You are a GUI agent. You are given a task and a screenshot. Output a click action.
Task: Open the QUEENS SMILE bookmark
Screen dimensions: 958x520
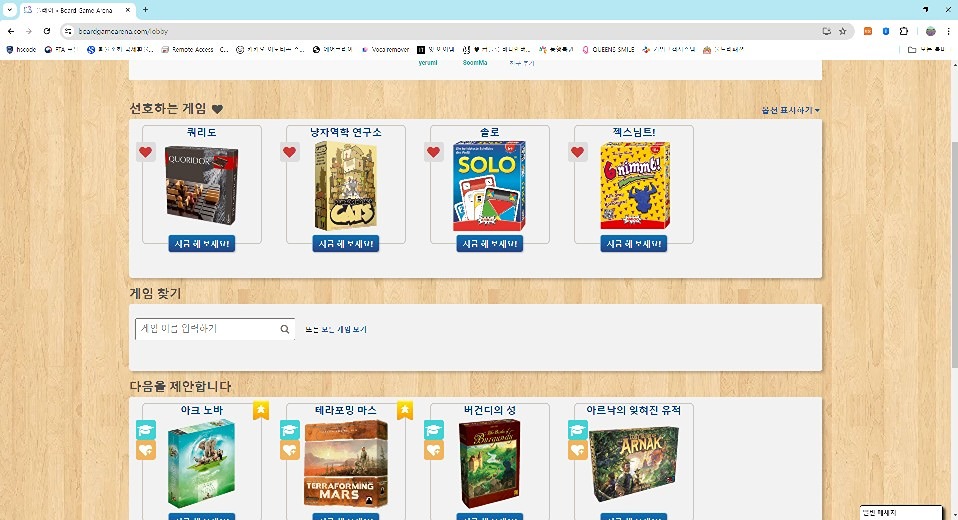pos(608,49)
